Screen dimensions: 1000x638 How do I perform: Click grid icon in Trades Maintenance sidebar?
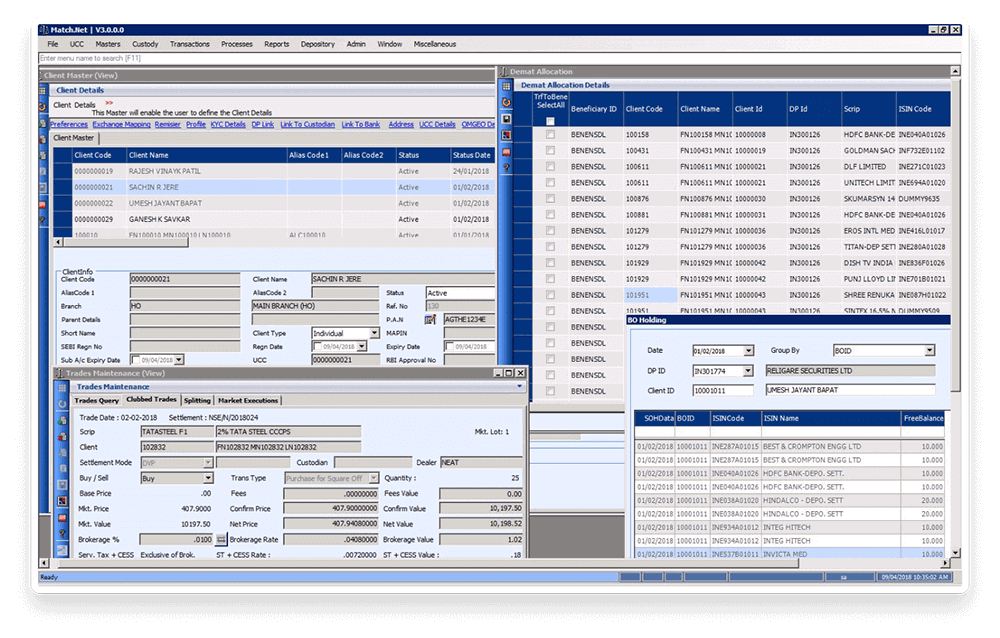pyautogui.click(x=62, y=388)
